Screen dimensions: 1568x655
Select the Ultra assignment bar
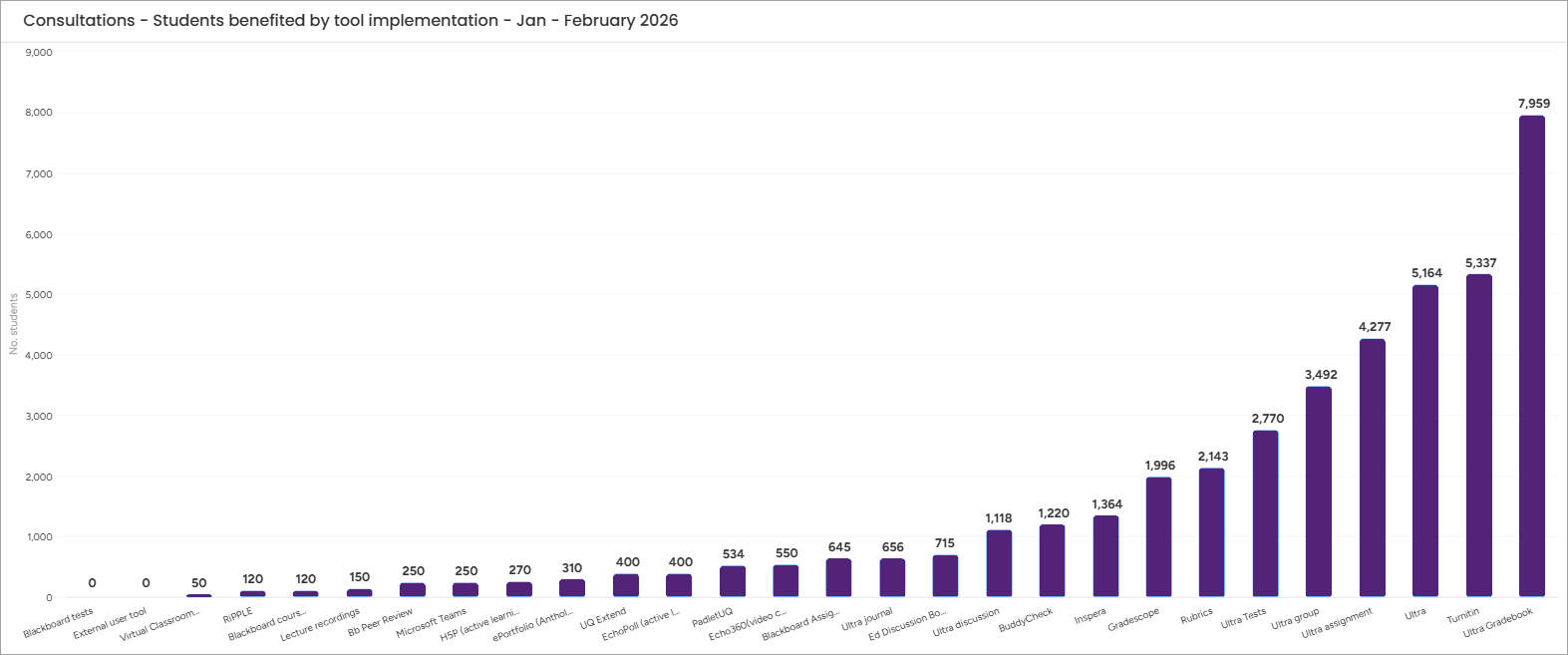[1373, 468]
